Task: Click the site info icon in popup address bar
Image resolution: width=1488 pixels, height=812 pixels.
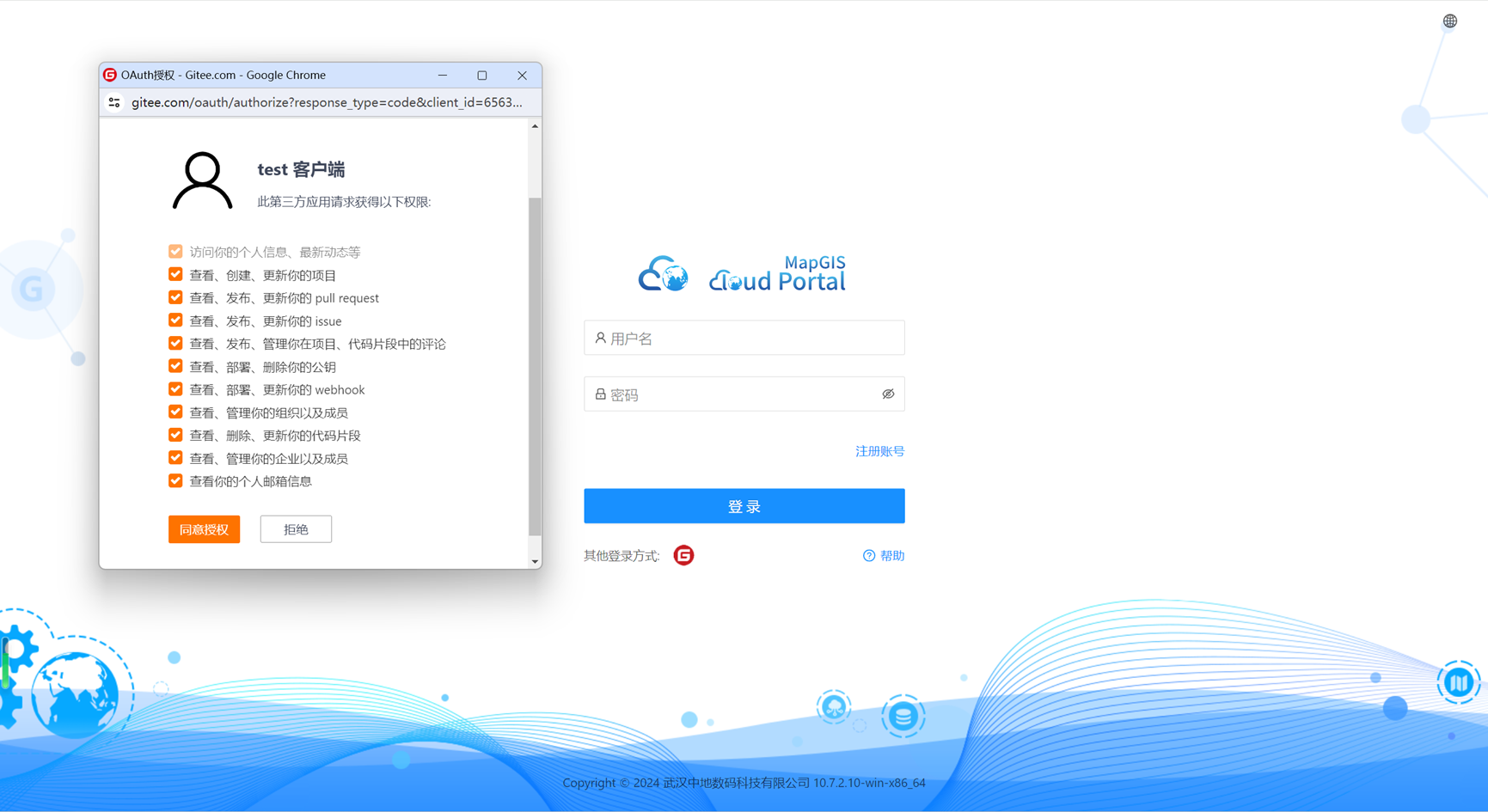Action: click(x=114, y=102)
